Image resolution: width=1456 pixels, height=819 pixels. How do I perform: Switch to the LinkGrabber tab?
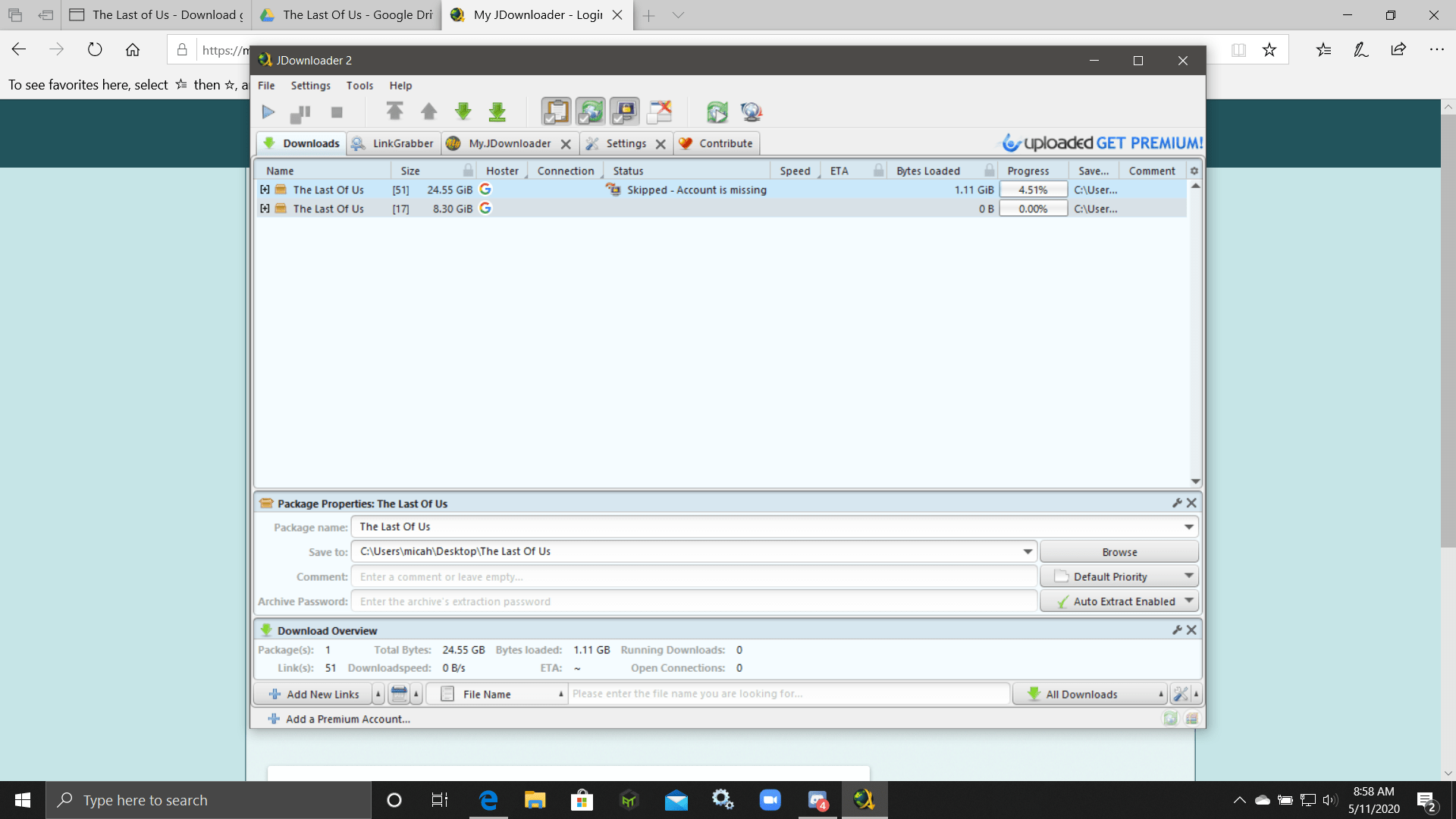pyautogui.click(x=394, y=143)
